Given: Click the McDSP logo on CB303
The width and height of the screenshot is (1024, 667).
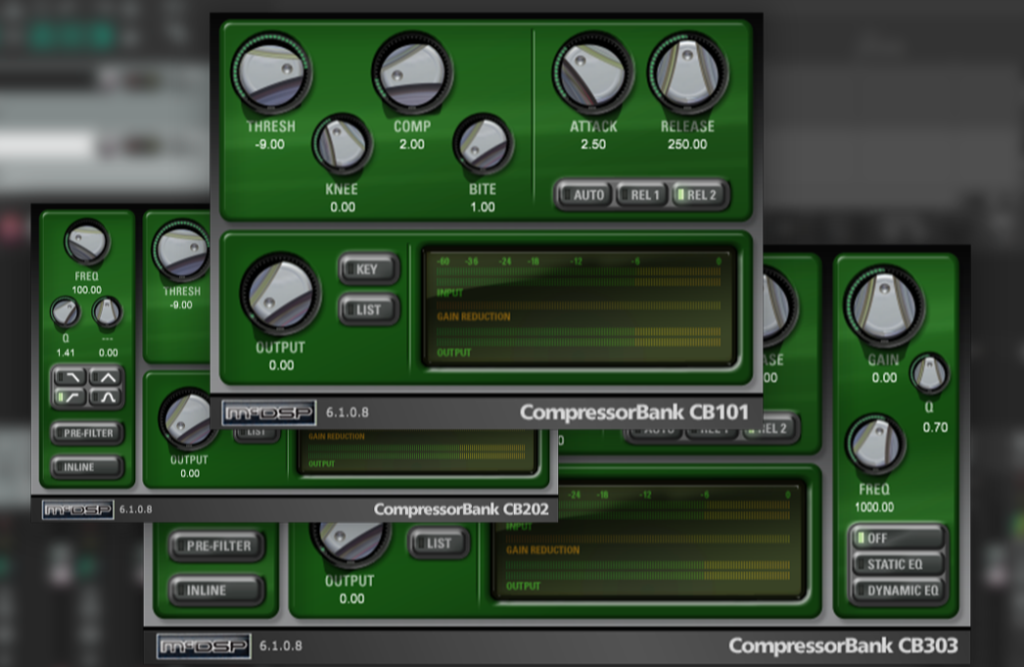Looking at the screenshot, I should (204, 646).
